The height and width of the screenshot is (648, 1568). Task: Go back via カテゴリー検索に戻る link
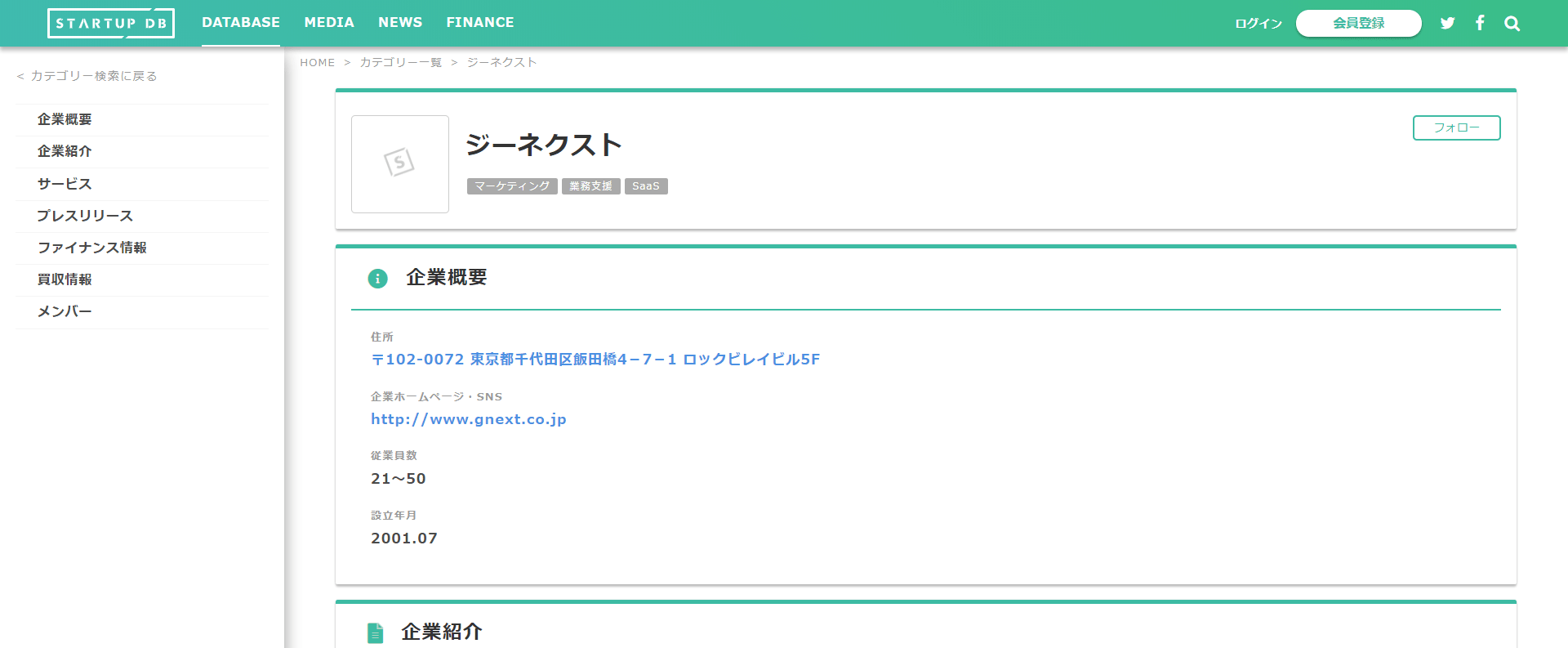point(87,76)
